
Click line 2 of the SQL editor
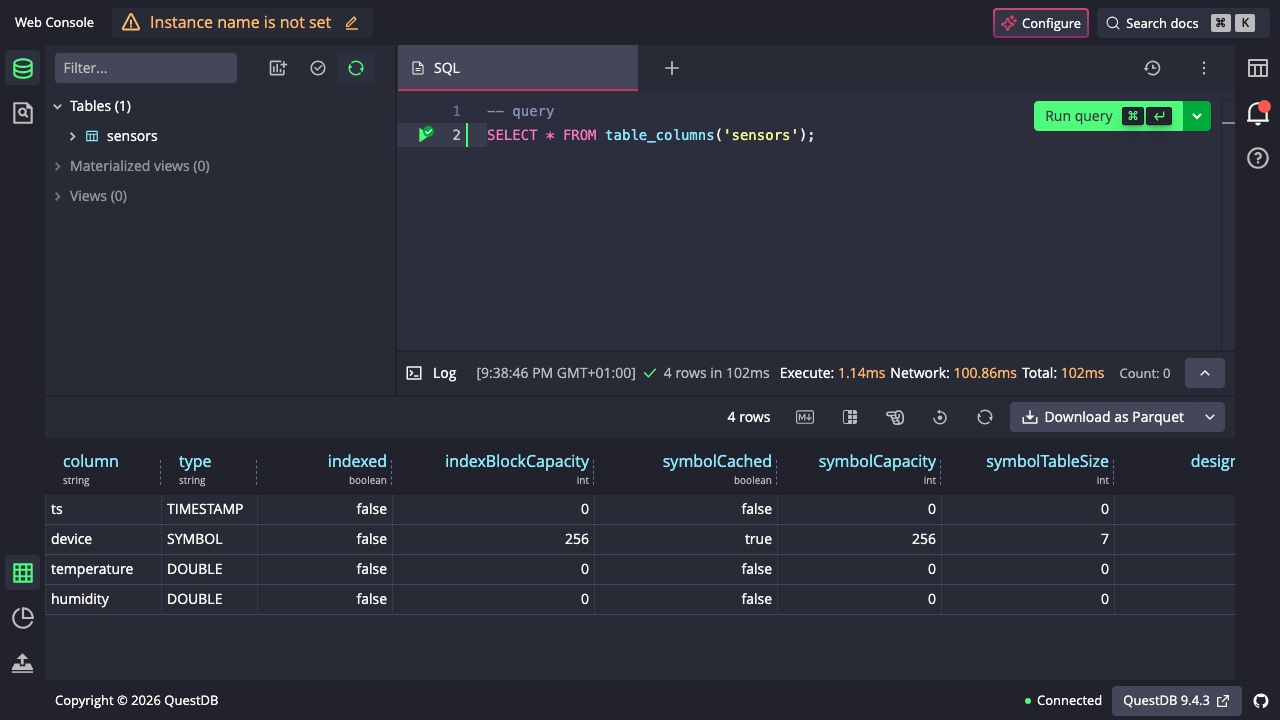651,135
